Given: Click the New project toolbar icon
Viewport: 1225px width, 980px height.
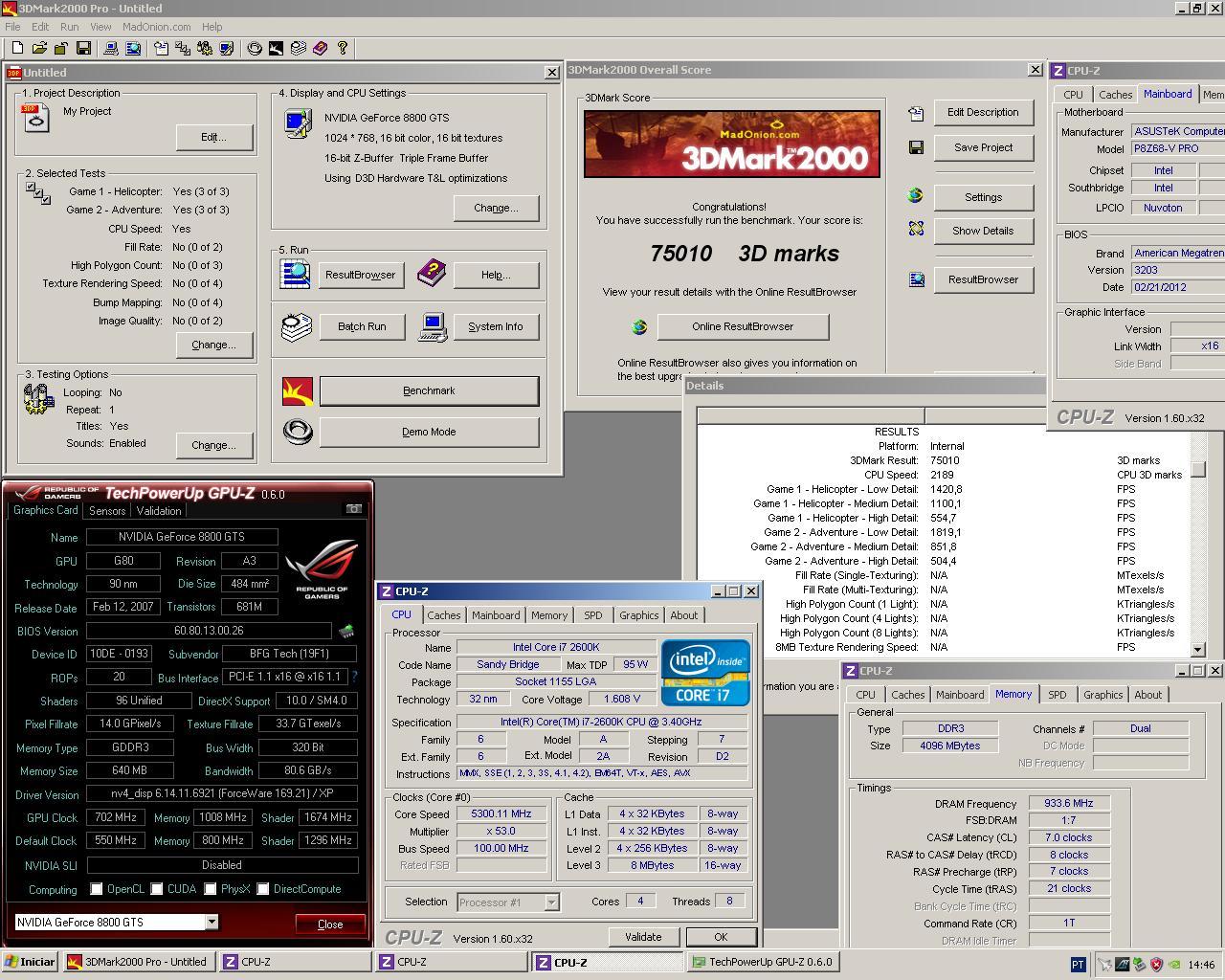Looking at the screenshot, I should (17, 48).
